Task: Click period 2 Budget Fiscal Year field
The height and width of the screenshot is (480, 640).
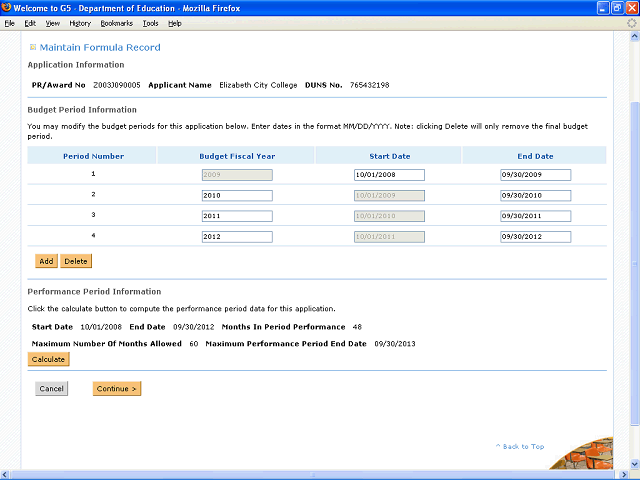Action: pos(236,195)
